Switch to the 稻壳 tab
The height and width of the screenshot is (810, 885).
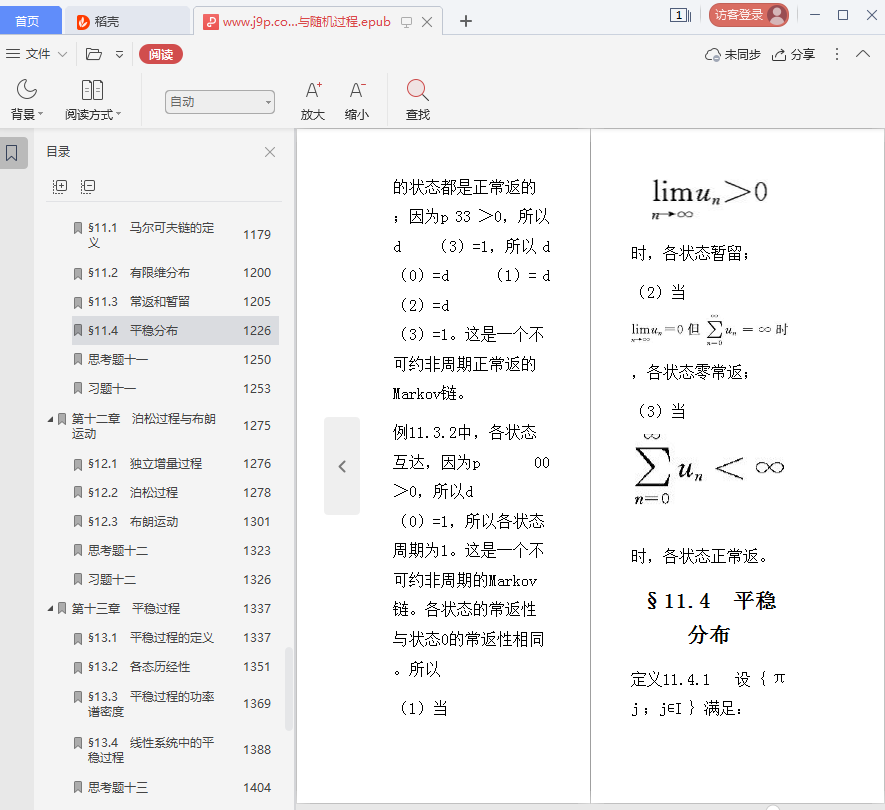coord(107,21)
